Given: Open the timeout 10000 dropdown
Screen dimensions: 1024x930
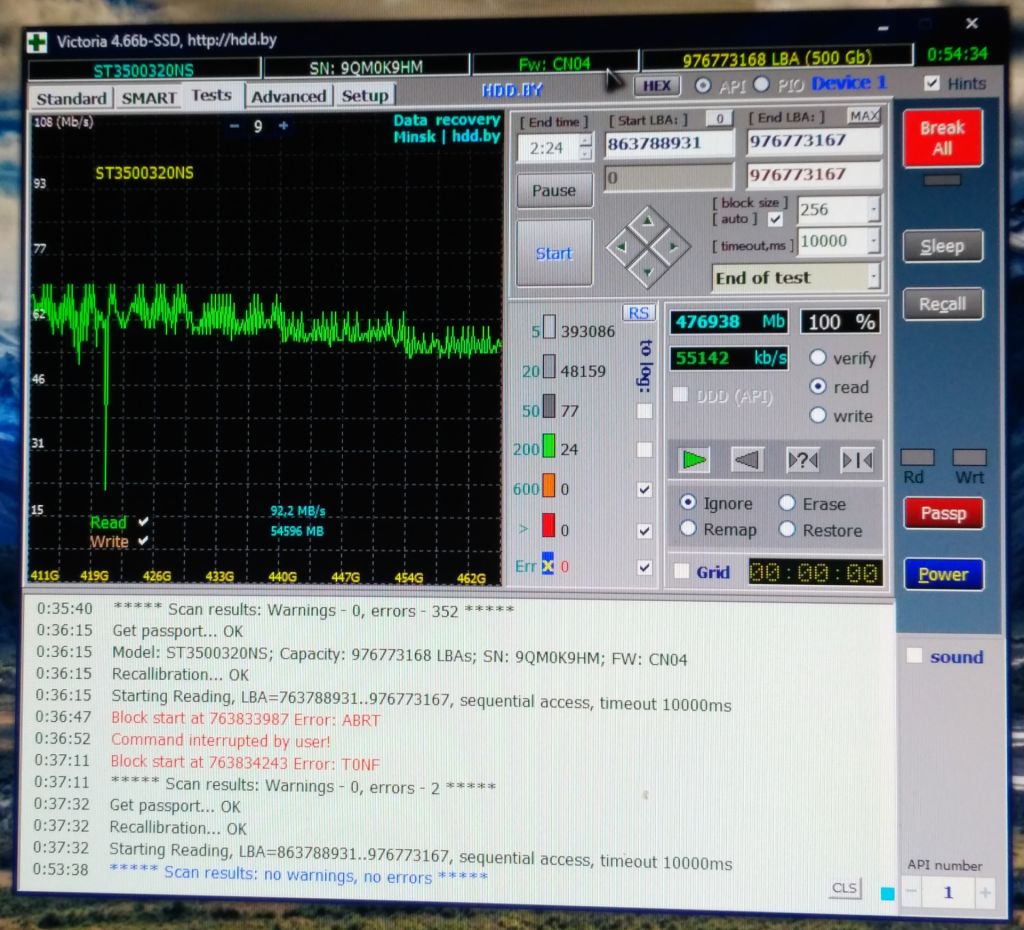Looking at the screenshot, I should (873, 241).
